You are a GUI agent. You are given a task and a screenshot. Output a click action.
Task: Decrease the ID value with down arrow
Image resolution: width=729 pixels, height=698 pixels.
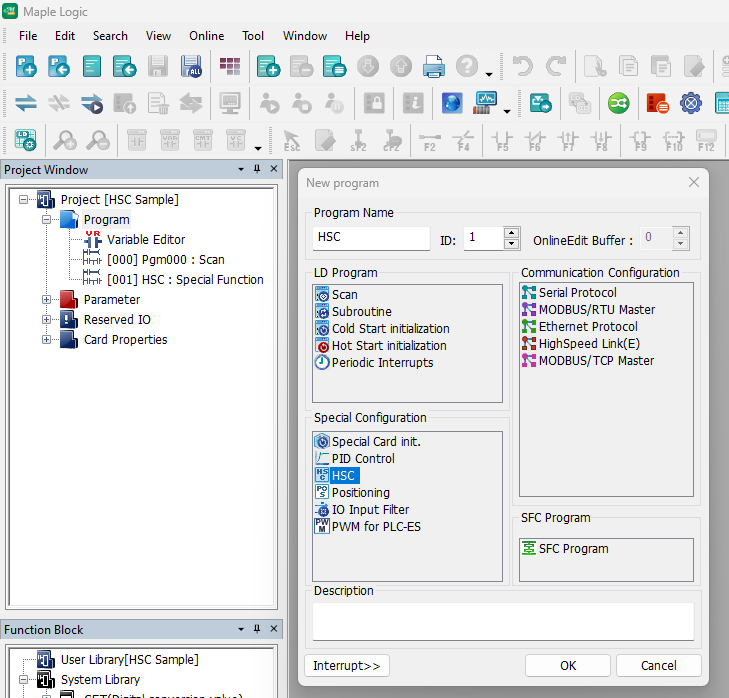pos(511,244)
